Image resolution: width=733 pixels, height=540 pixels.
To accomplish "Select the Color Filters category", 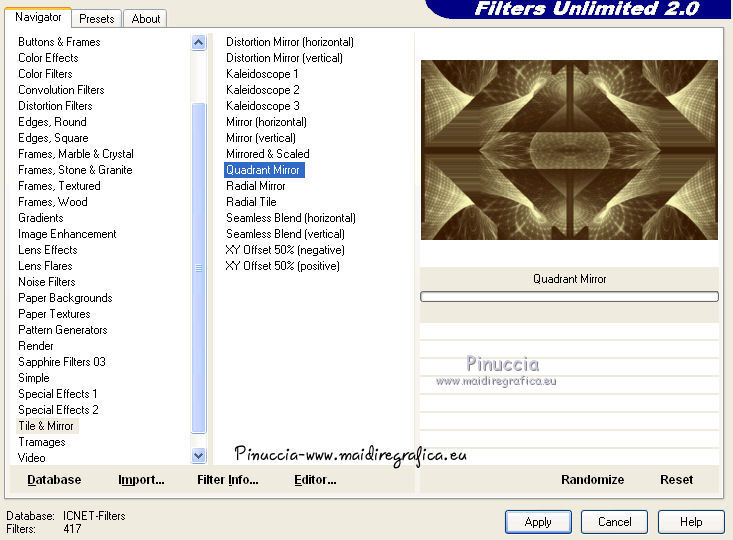I will pyautogui.click(x=45, y=74).
